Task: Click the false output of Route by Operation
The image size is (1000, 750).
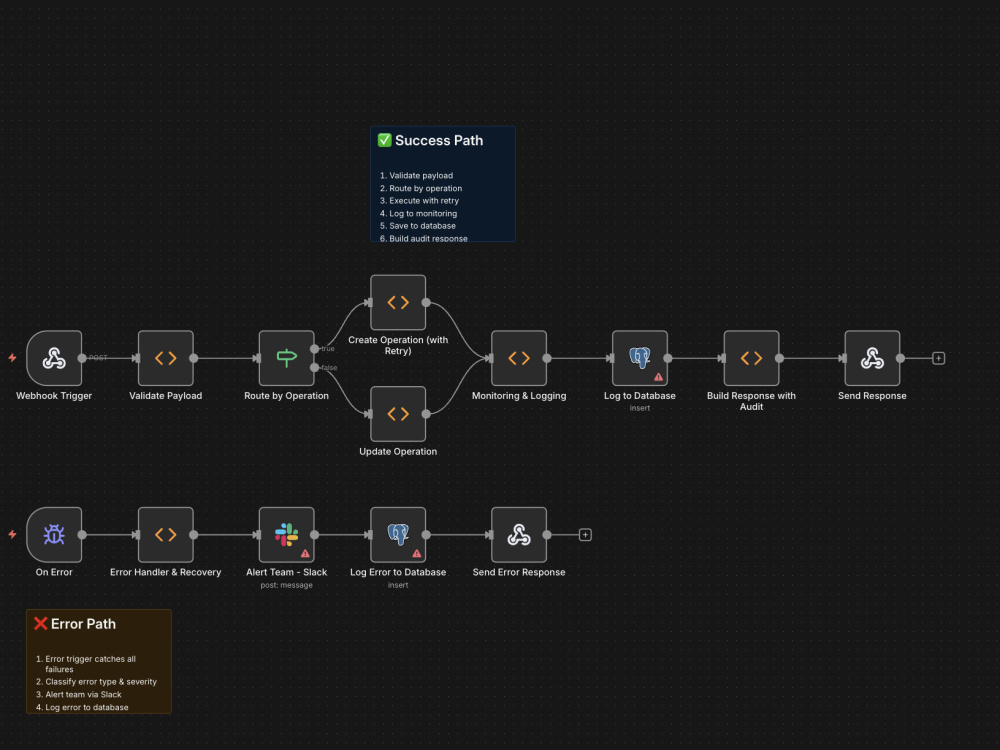Action: click(x=314, y=367)
